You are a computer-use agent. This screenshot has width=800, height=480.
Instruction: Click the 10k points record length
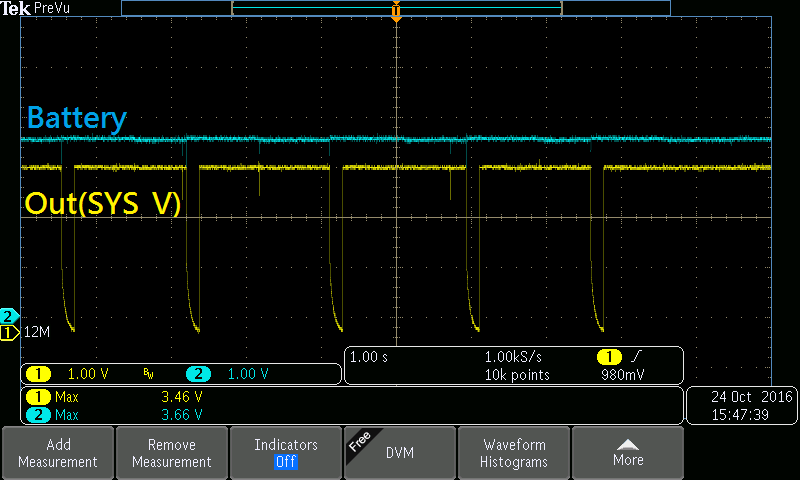pos(517,375)
